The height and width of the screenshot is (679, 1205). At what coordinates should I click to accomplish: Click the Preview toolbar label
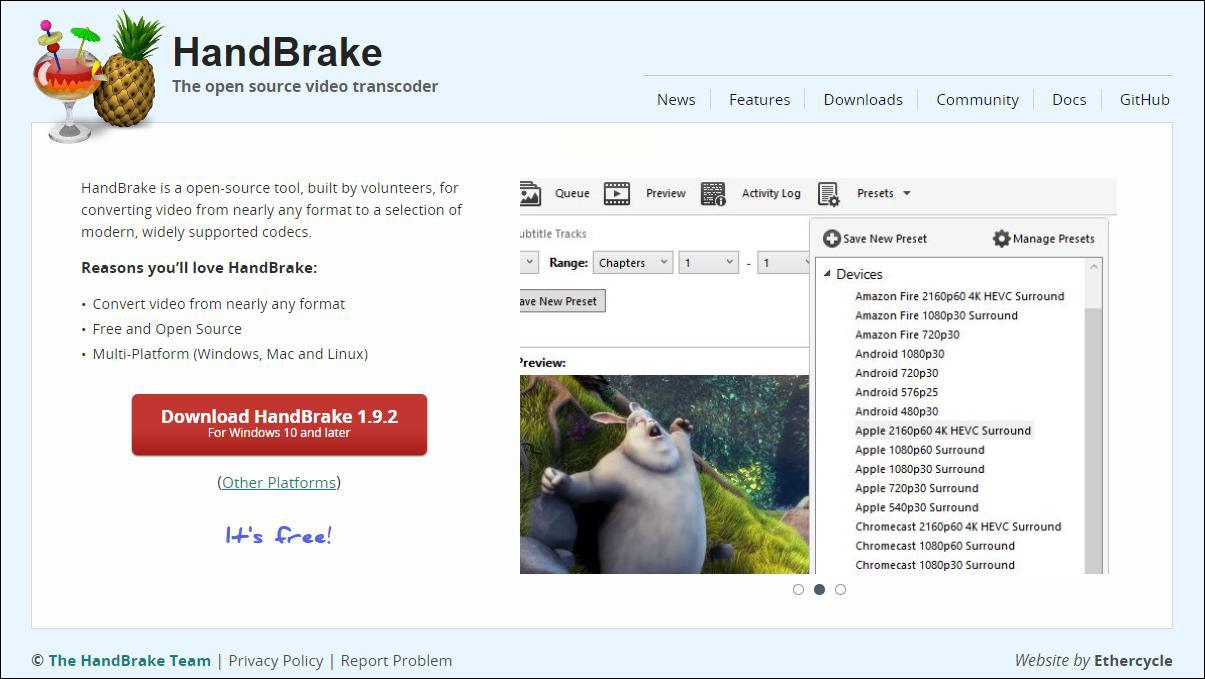click(666, 194)
